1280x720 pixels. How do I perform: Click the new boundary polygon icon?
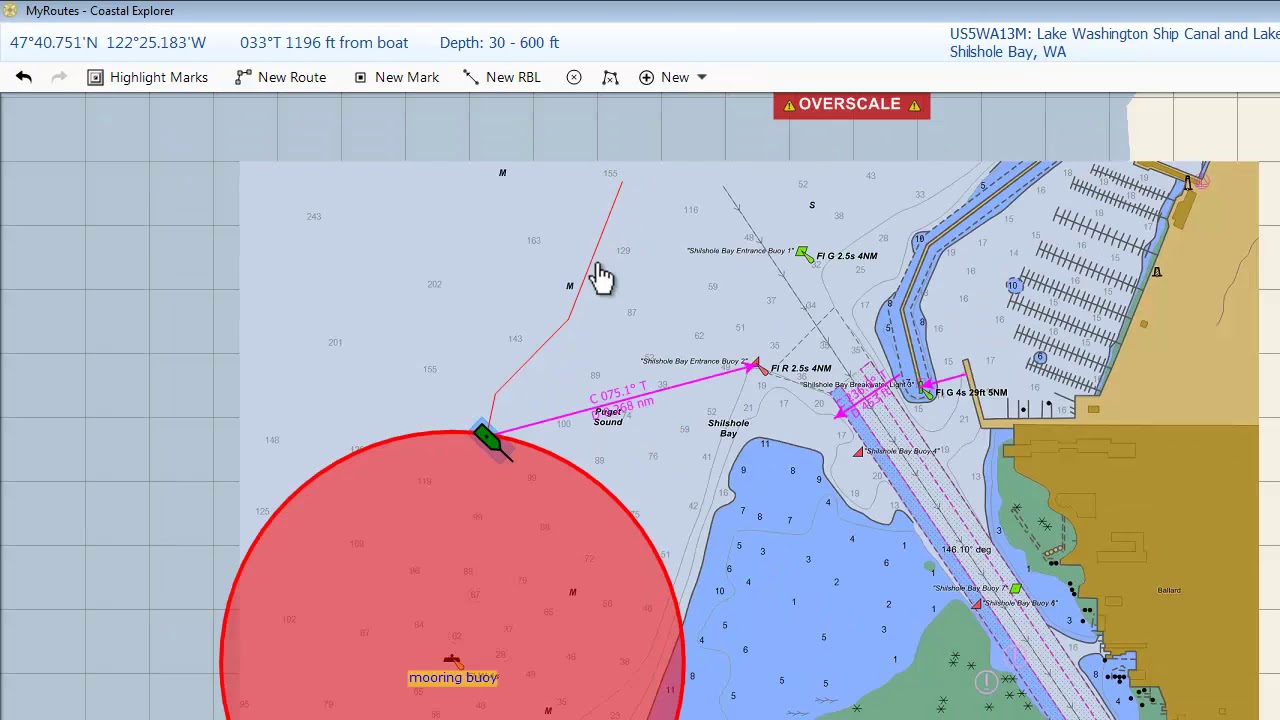coord(610,77)
